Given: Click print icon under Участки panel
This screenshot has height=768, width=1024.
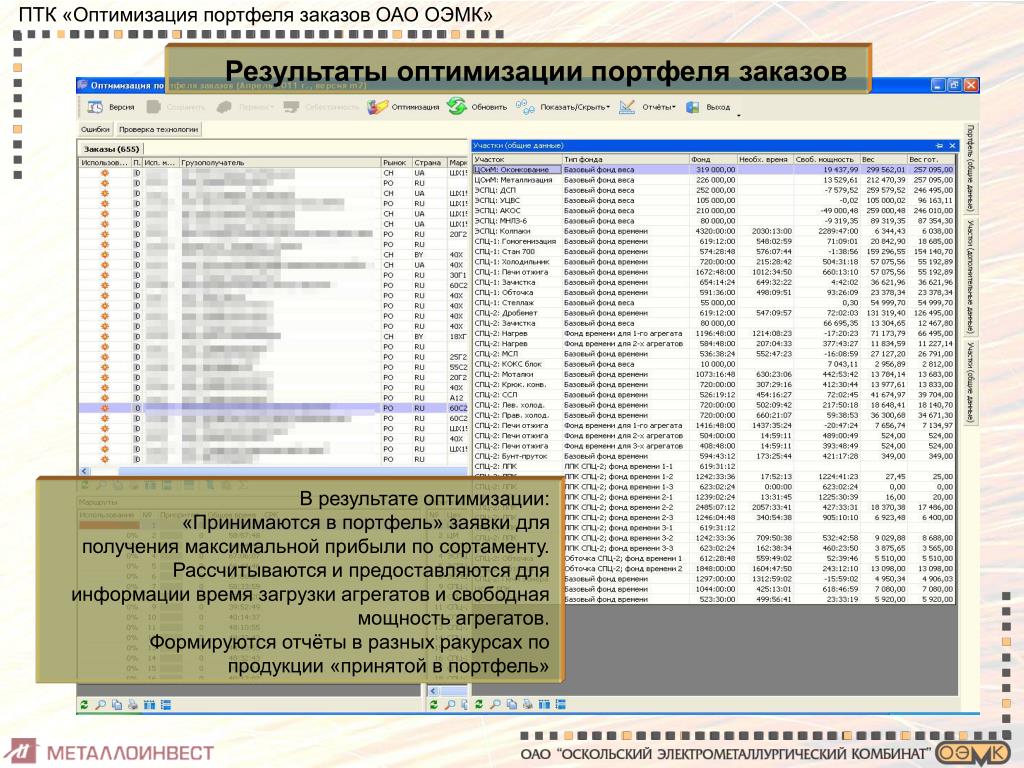Looking at the screenshot, I should pyautogui.click(x=528, y=704).
